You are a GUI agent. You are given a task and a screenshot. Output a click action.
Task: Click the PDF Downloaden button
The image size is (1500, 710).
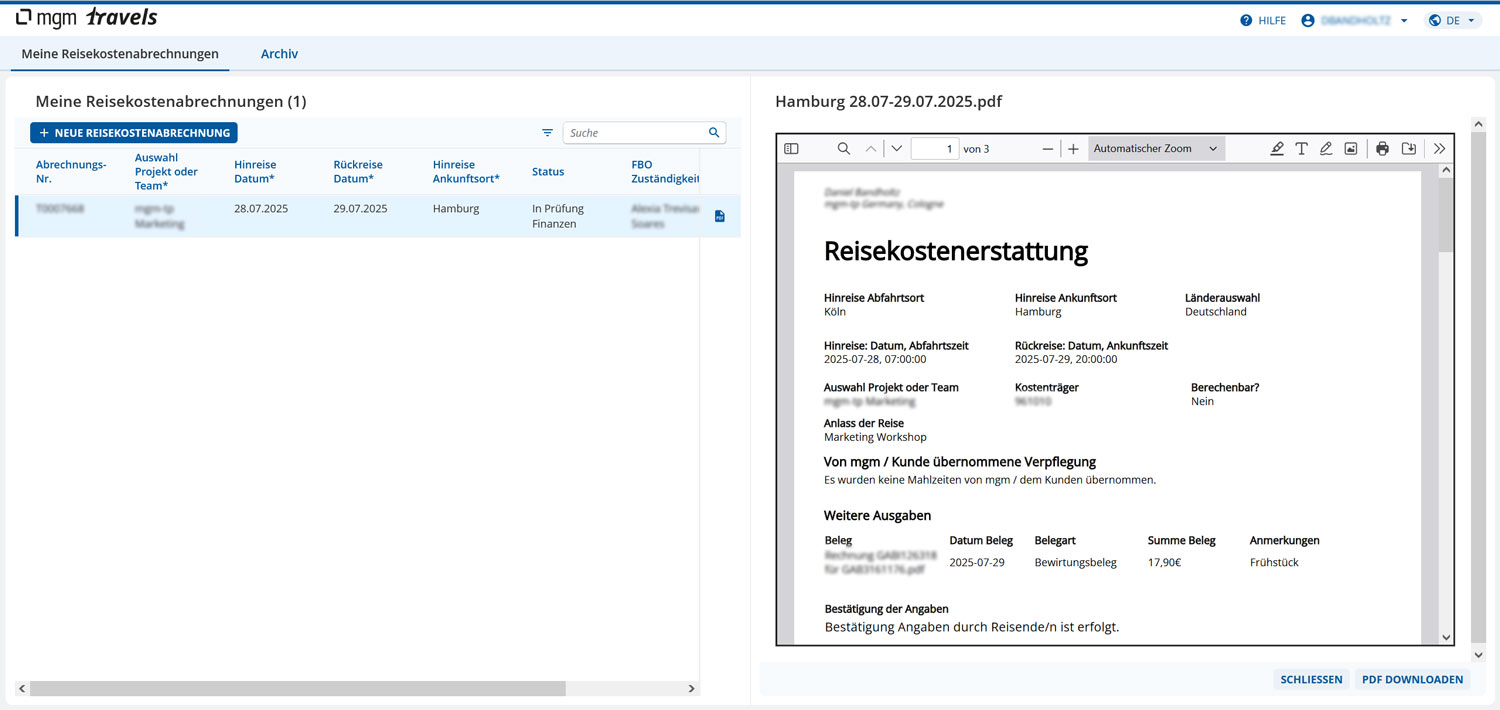[x=1412, y=680]
